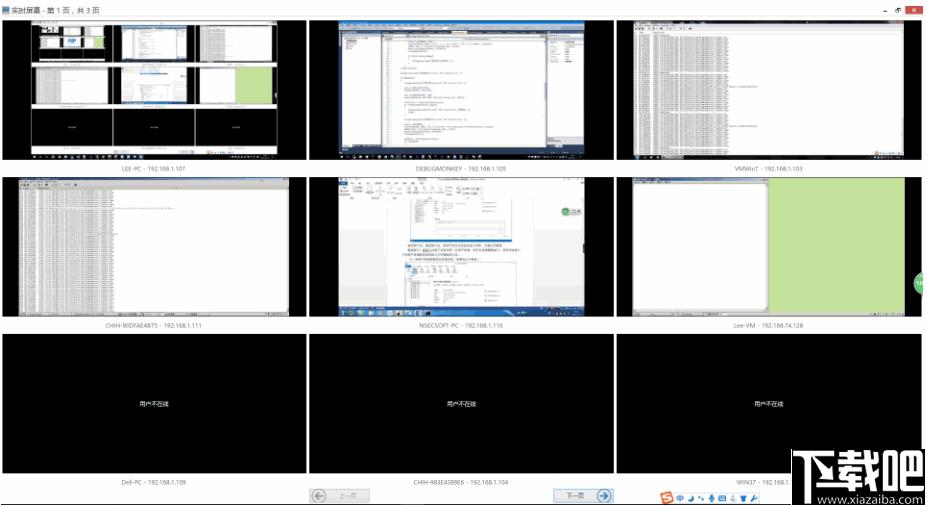Click the NSECSOFT-PC - 192.168.1.116 label
This screenshot has width=927, height=505.
[461, 325]
